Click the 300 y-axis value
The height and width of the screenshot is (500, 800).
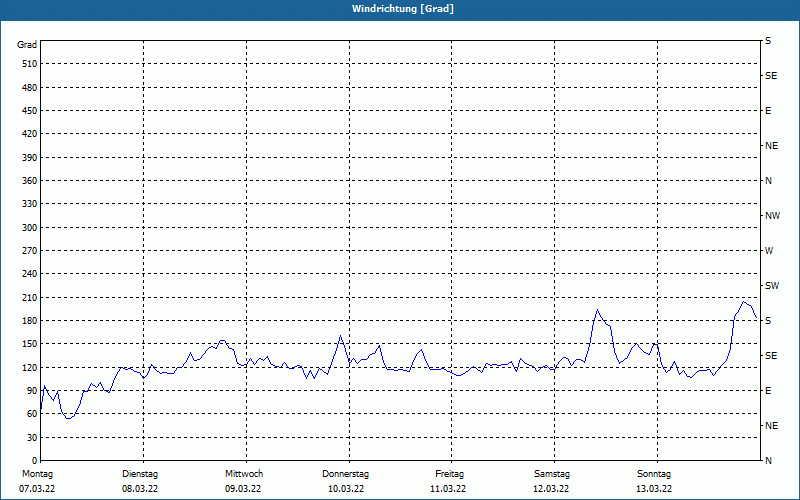click(x=30, y=228)
